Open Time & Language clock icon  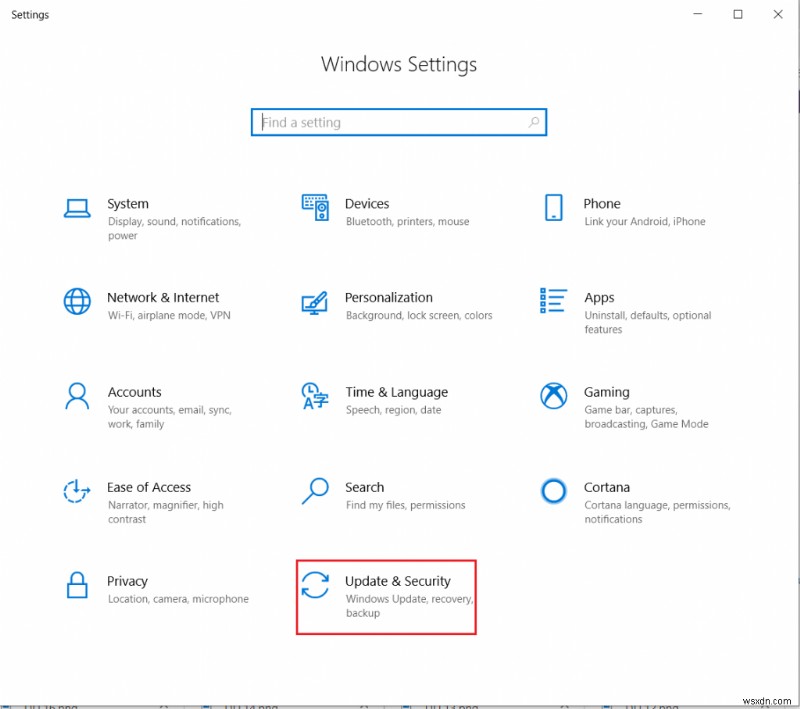tap(316, 396)
